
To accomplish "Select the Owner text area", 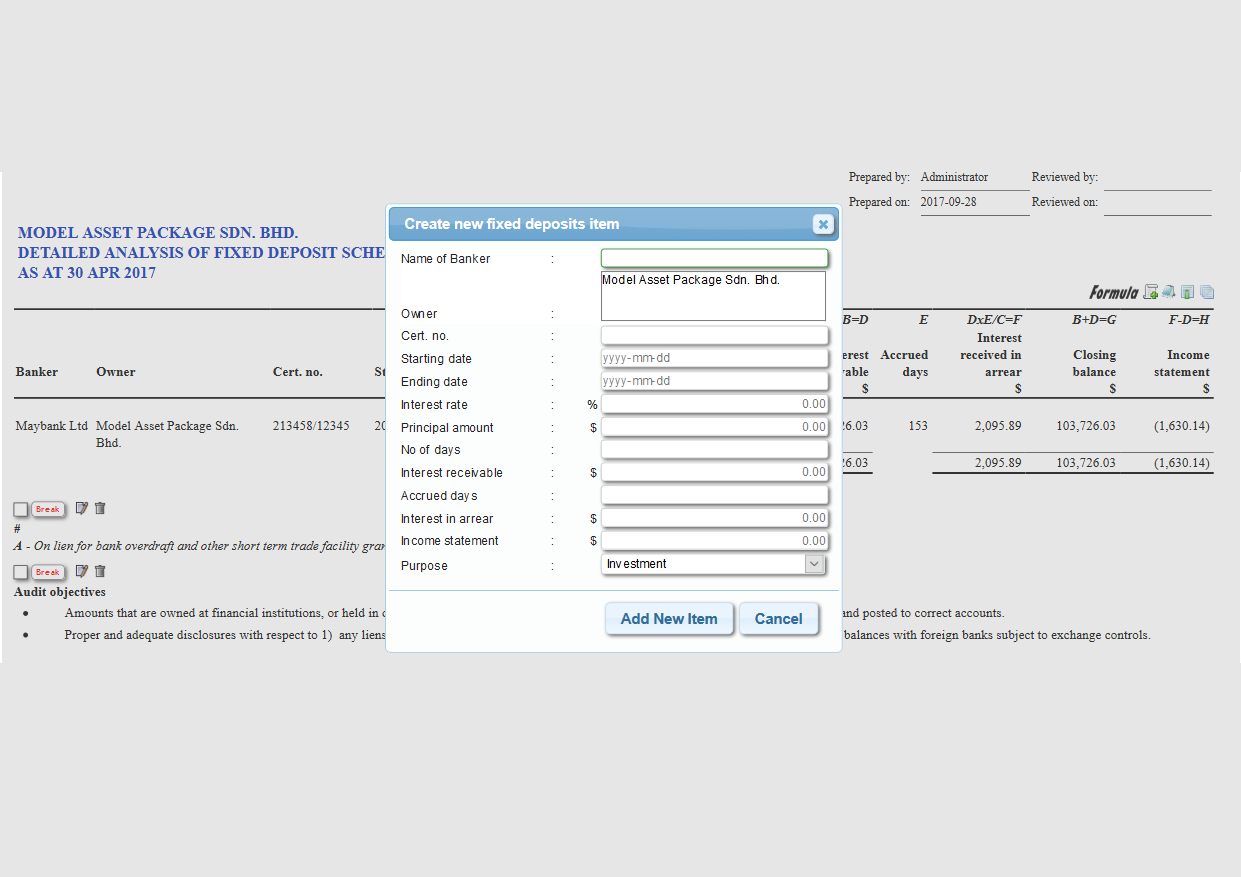I will click(x=714, y=296).
